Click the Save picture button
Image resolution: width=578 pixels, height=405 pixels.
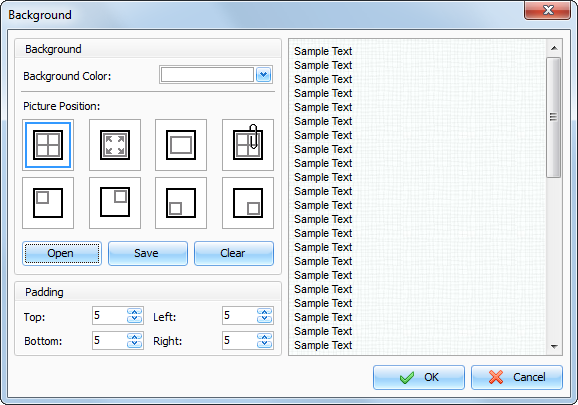click(x=148, y=254)
